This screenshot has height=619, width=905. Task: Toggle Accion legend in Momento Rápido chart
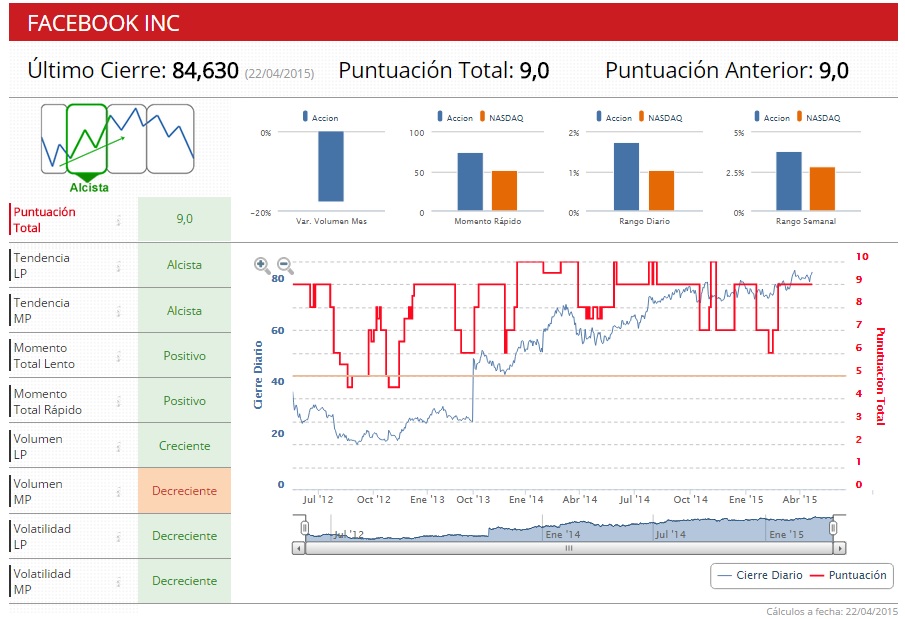(455, 117)
